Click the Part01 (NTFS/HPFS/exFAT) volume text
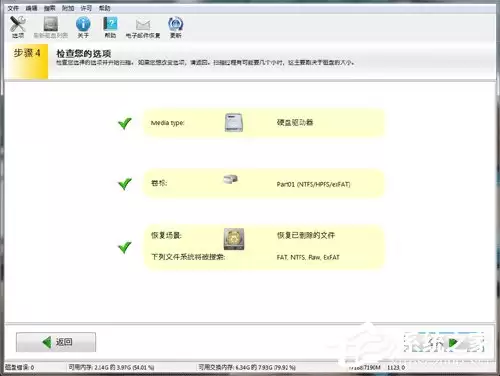The width and height of the screenshot is (500, 376). point(313,184)
